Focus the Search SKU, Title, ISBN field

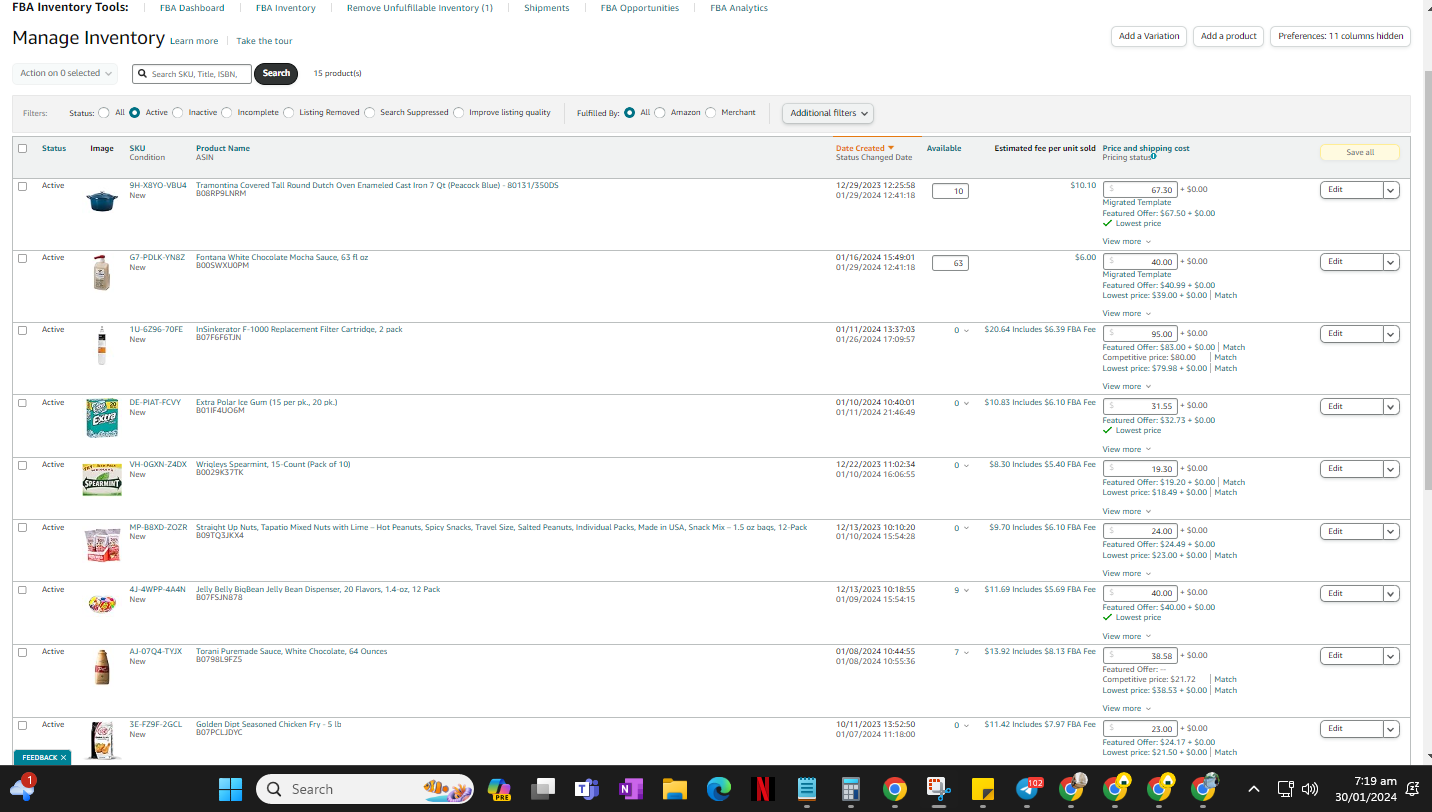192,74
